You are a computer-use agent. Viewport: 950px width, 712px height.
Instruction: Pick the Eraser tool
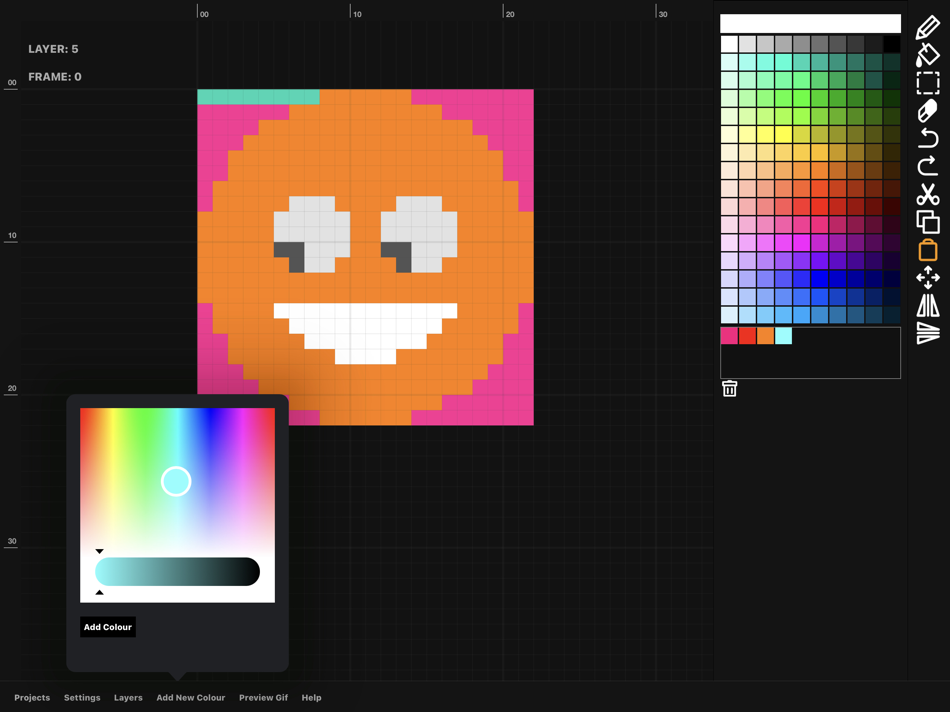point(927,110)
